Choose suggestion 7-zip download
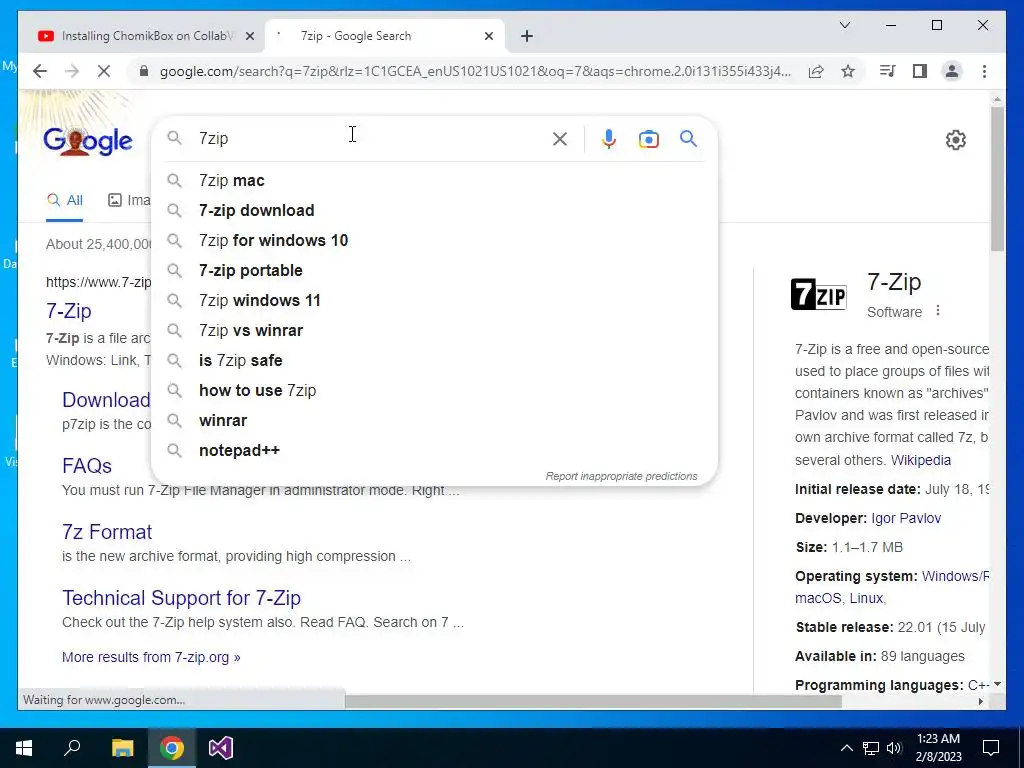 434,210
